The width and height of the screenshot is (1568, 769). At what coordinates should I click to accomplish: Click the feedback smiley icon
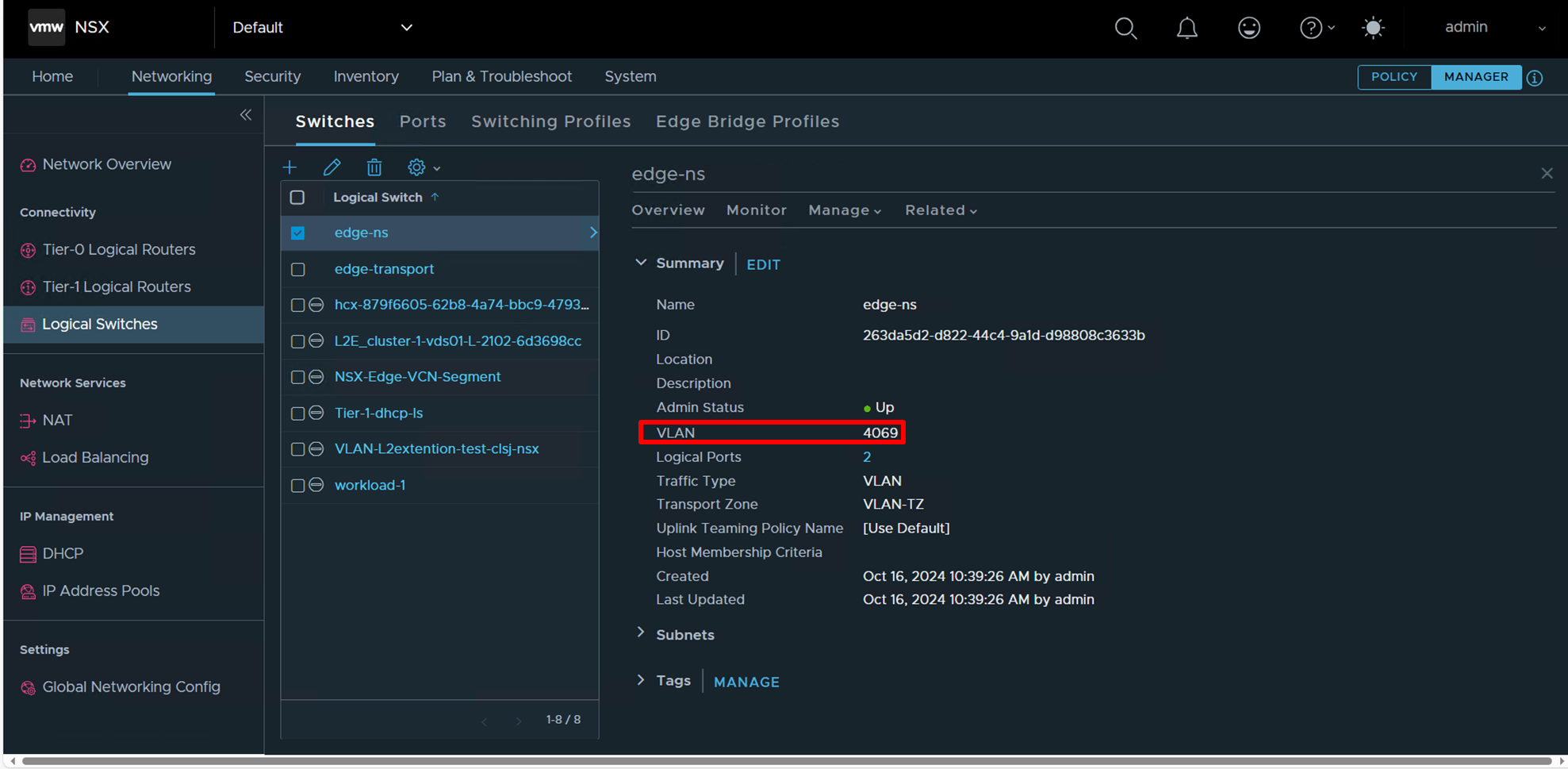[1249, 28]
